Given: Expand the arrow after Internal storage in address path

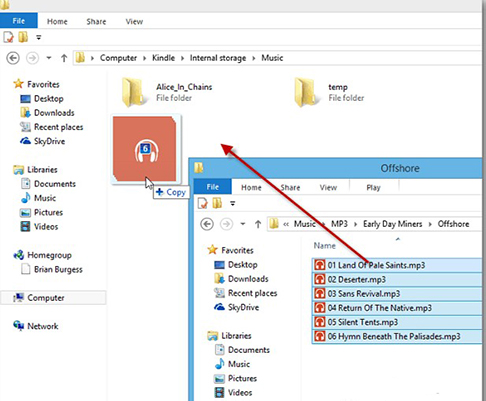Looking at the screenshot, I should (x=254, y=58).
